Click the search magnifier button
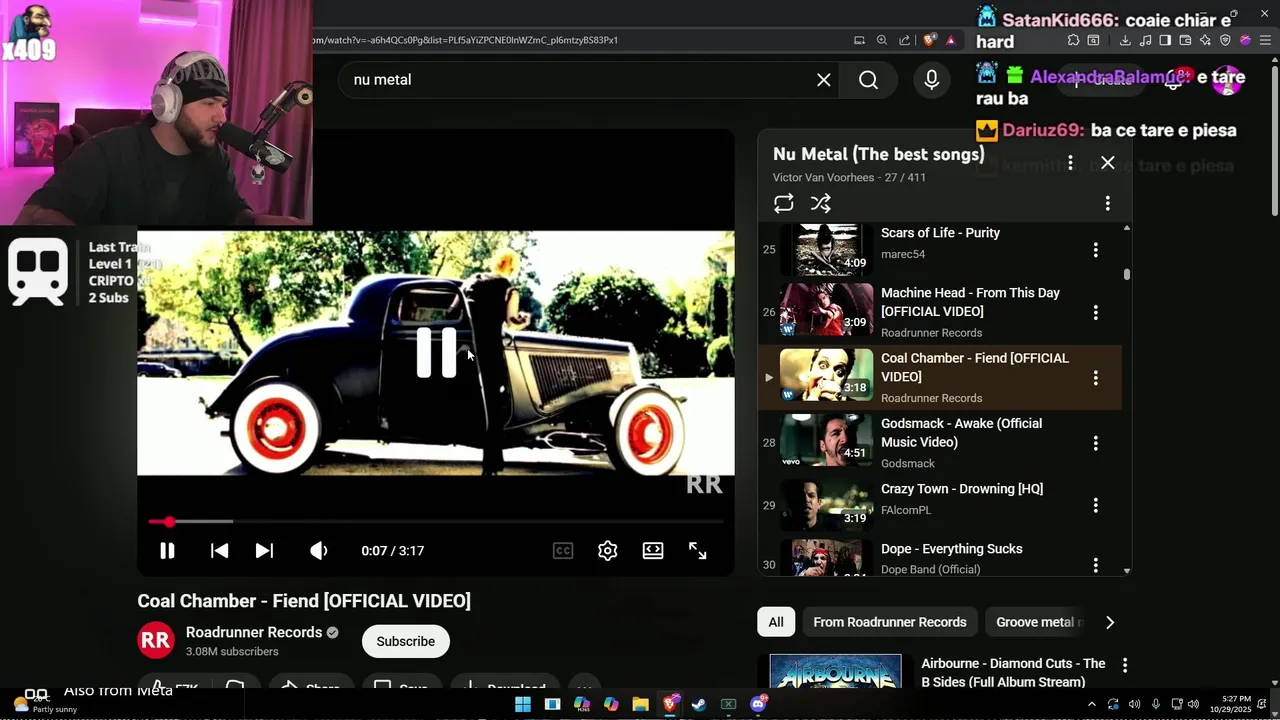This screenshot has width=1280, height=720. tap(868, 80)
